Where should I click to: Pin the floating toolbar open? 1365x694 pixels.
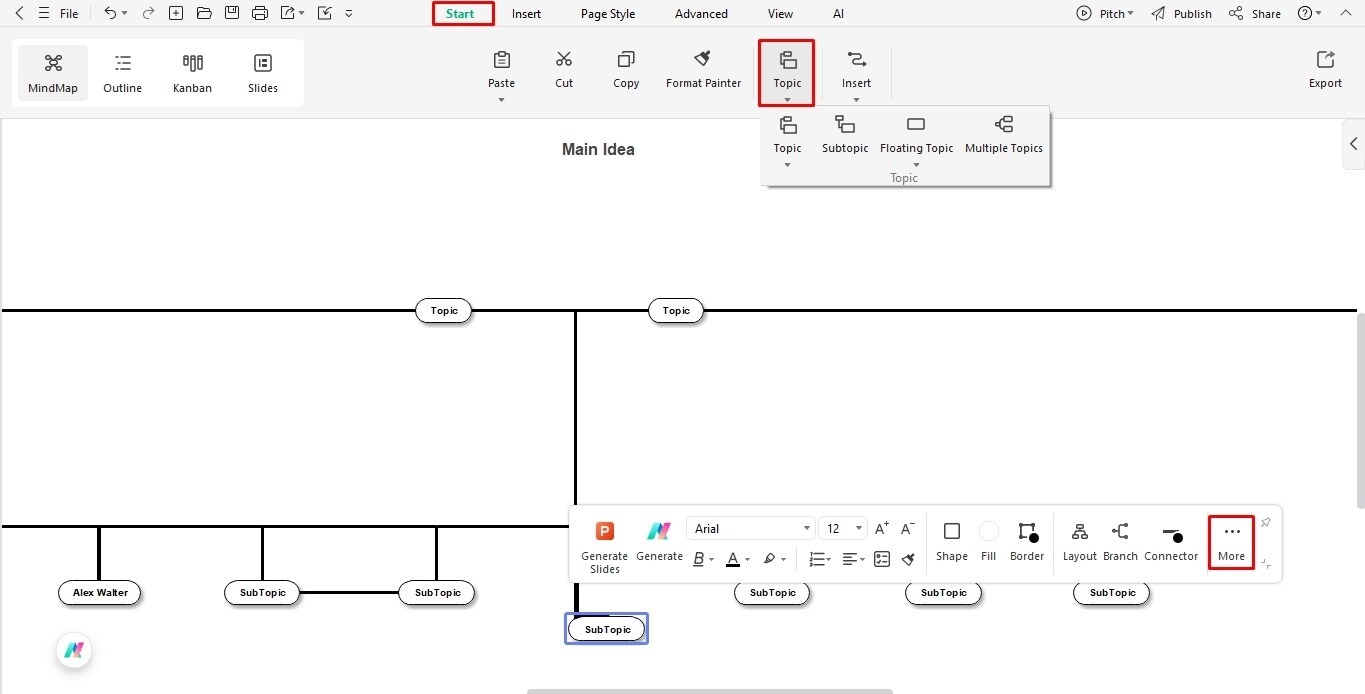pyautogui.click(x=1265, y=522)
